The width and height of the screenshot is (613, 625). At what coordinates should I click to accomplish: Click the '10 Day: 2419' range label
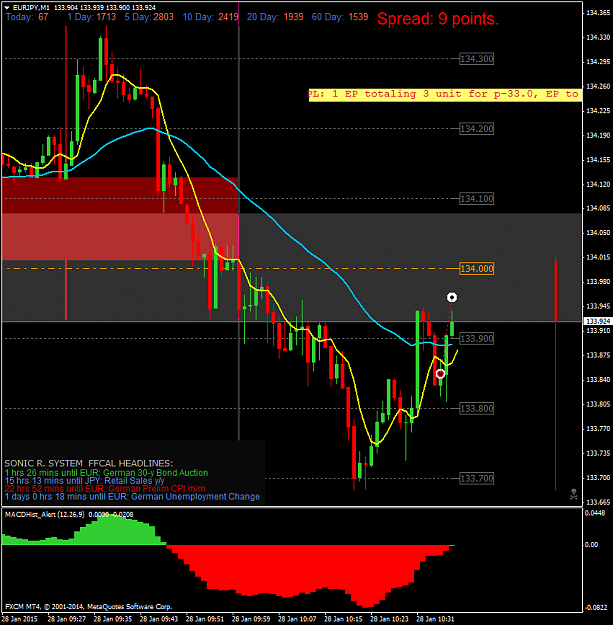click(x=210, y=17)
